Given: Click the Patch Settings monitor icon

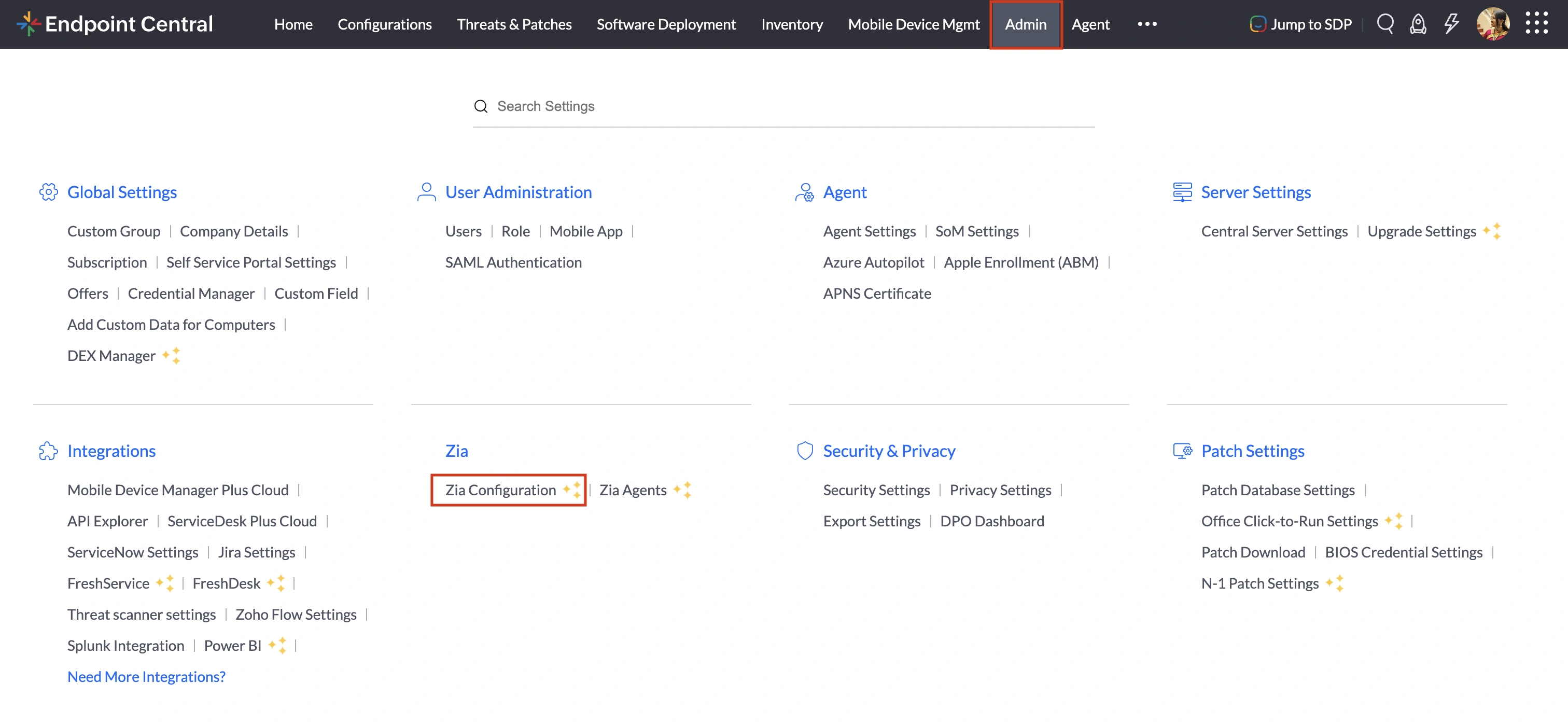Looking at the screenshot, I should coord(1182,451).
